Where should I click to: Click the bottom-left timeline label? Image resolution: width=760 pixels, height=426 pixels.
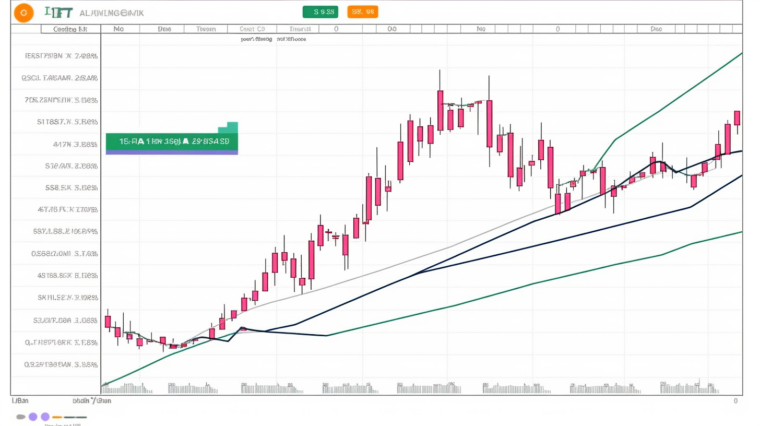[19, 401]
